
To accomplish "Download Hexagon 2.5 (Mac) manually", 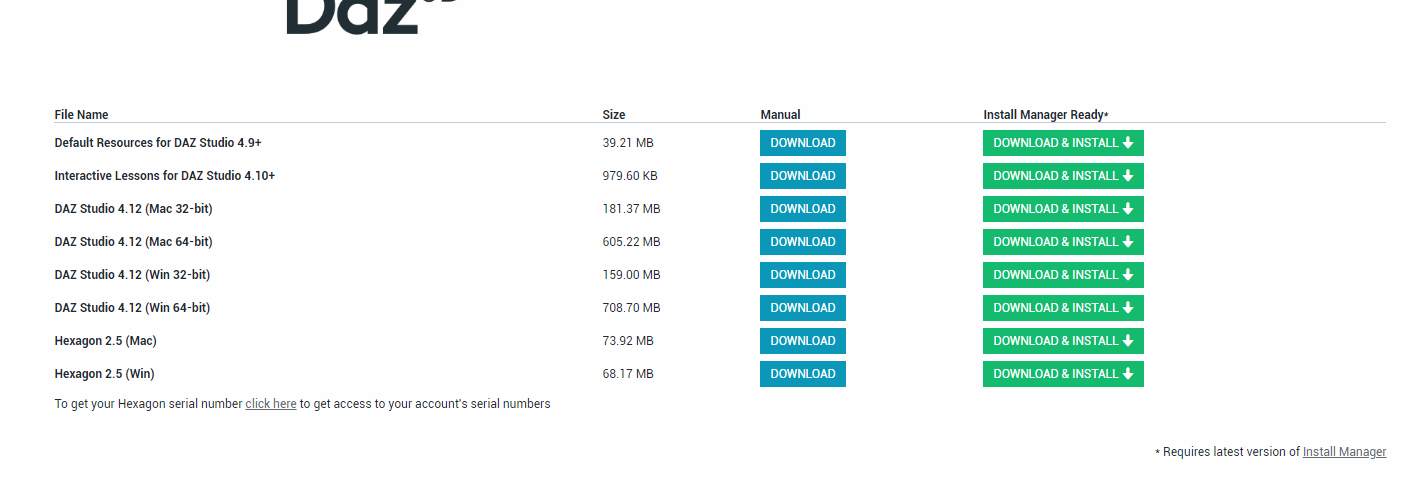I will pyautogui.click(x=803, y=341).
